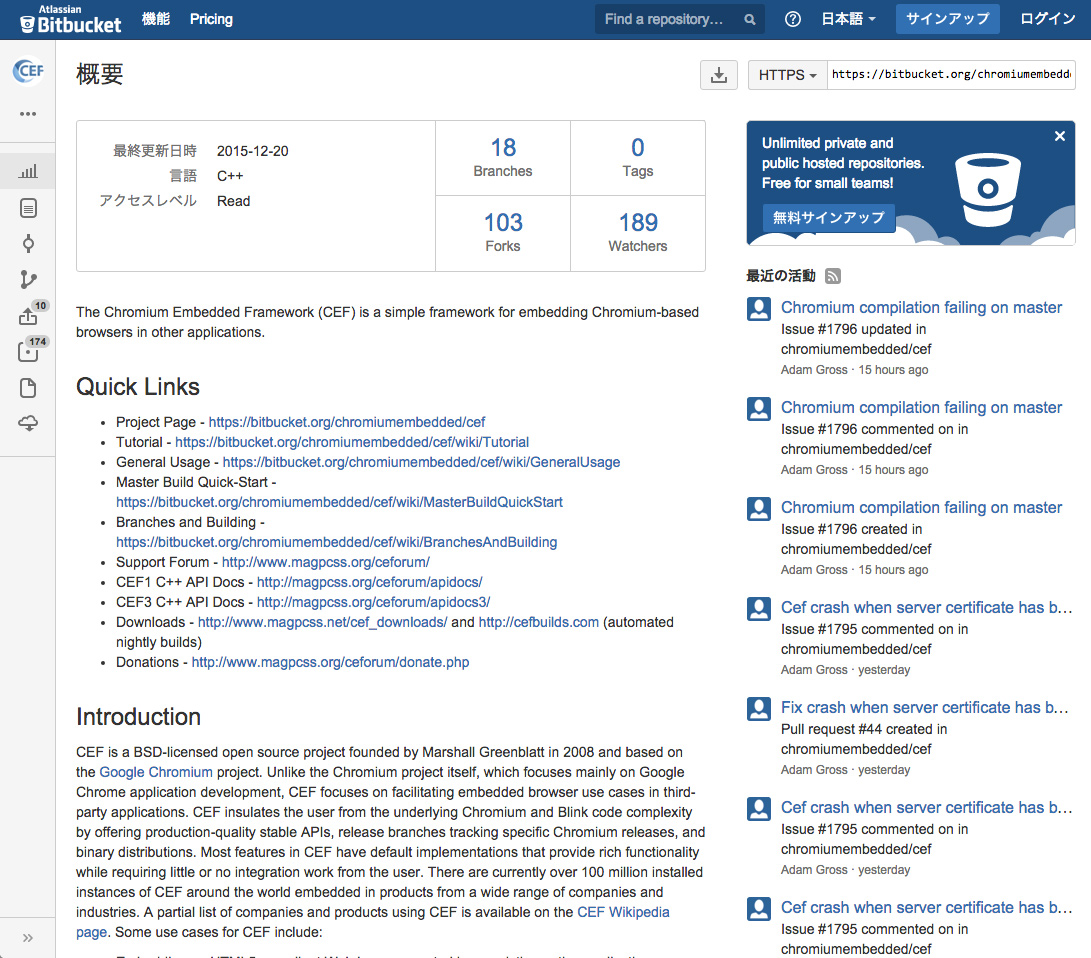Click avatar beside Pull request #44 entry

pyautogui.click(x=759, y=709)
